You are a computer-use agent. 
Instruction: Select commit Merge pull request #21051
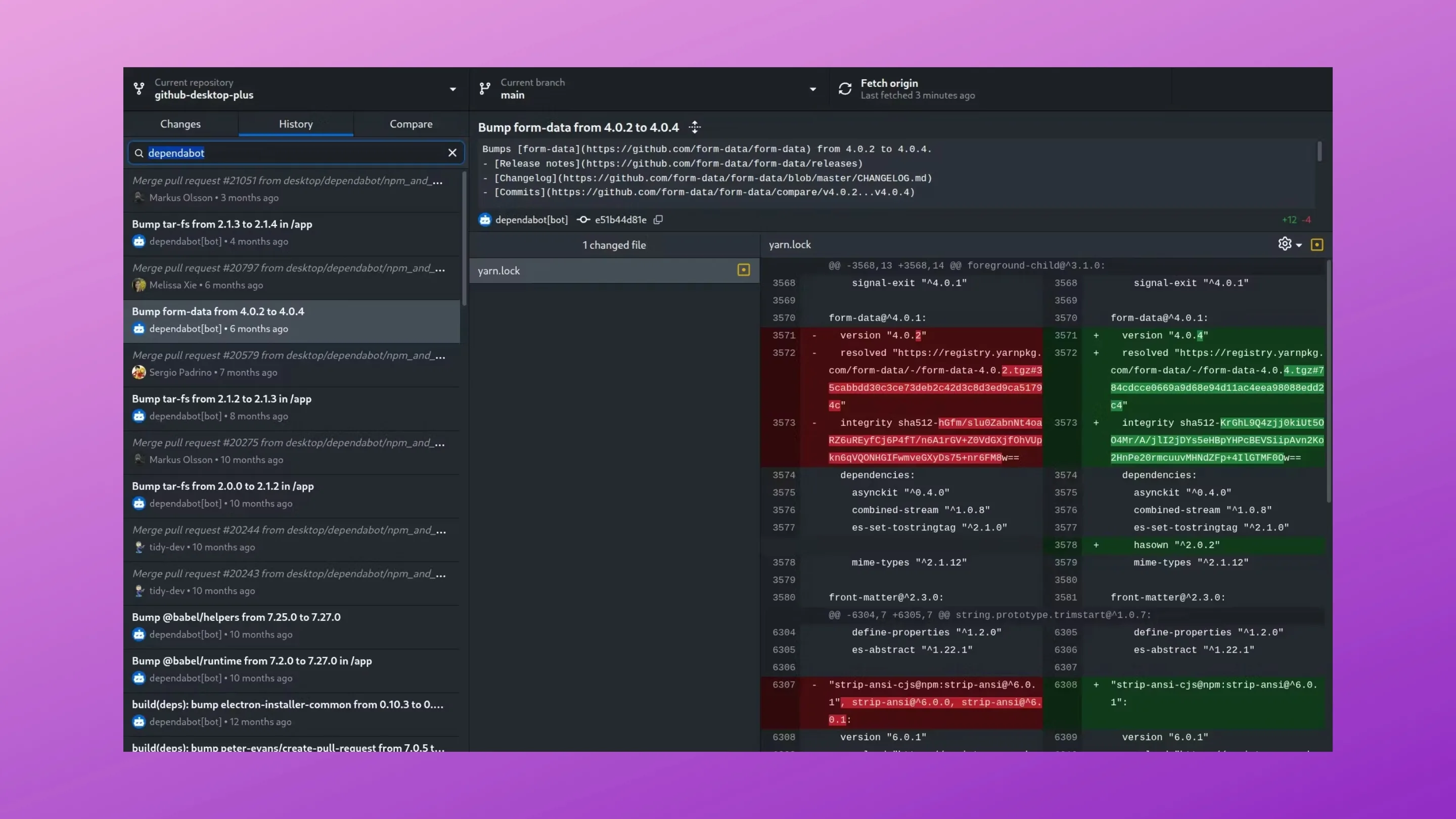click(292, 190)
